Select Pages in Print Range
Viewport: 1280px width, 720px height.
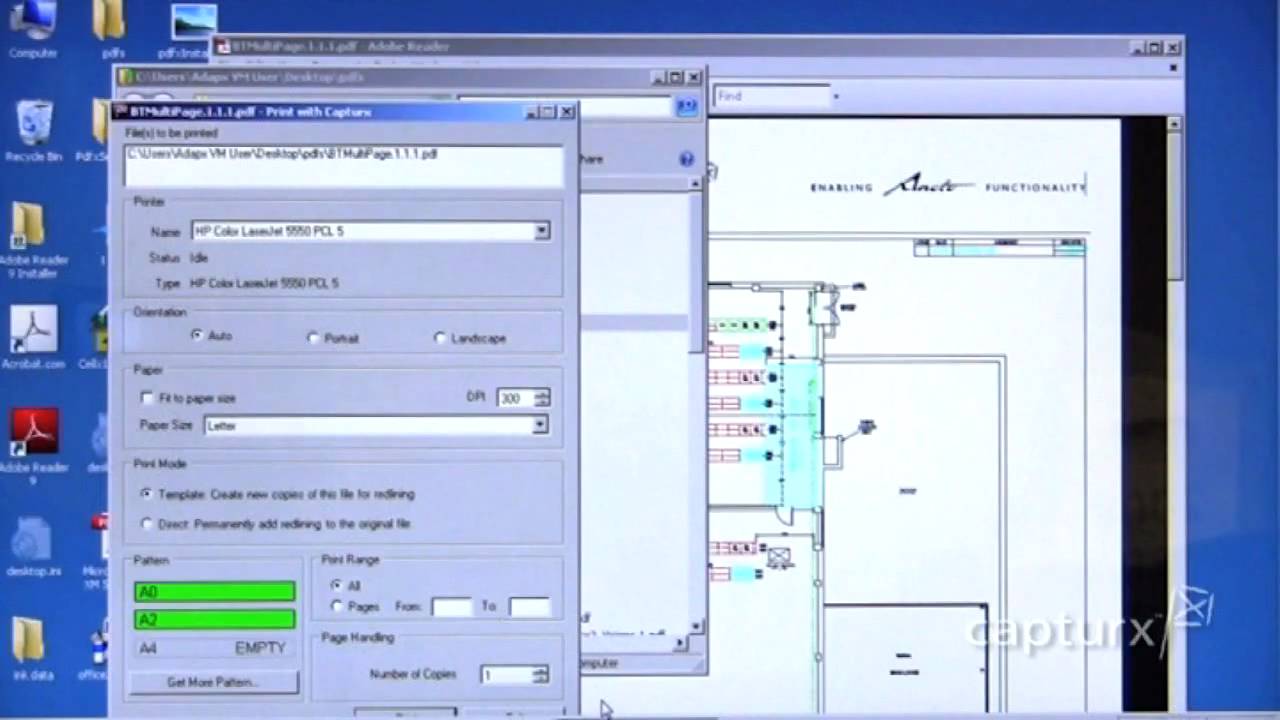coord(336,606)
